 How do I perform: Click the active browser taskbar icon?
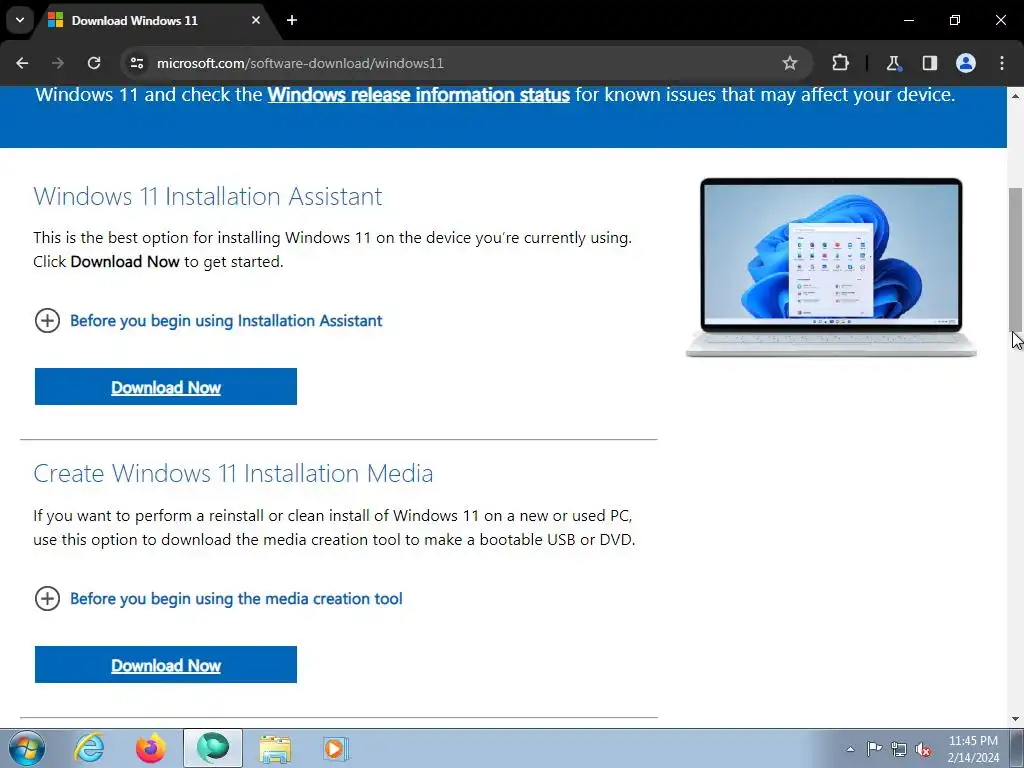[x=213, y=748]
